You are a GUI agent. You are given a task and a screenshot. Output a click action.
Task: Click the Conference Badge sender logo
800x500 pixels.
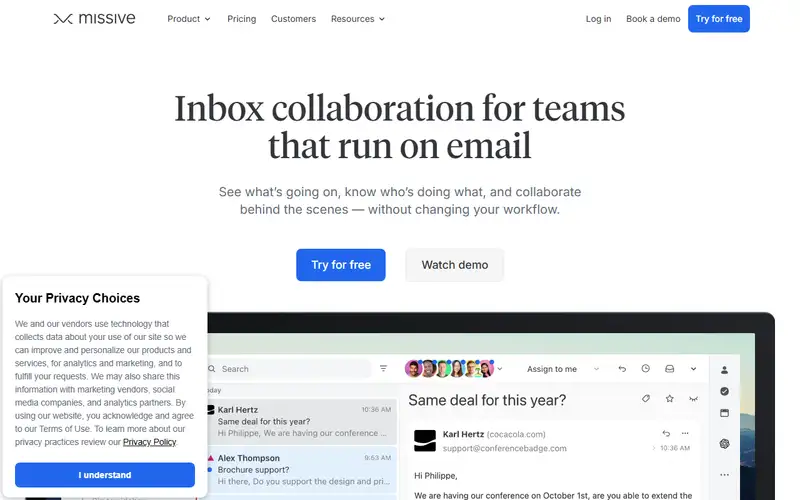pos(425,441)
